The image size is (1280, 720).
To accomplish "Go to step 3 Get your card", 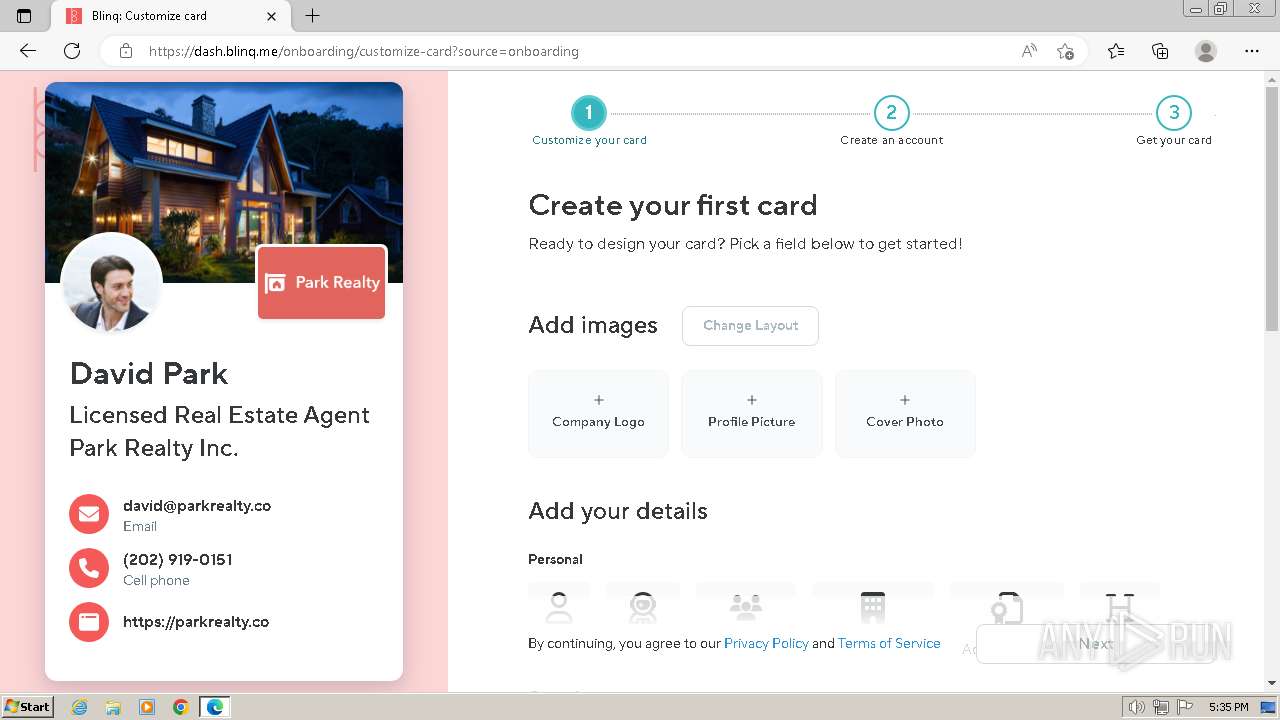I will [1174, 113].
